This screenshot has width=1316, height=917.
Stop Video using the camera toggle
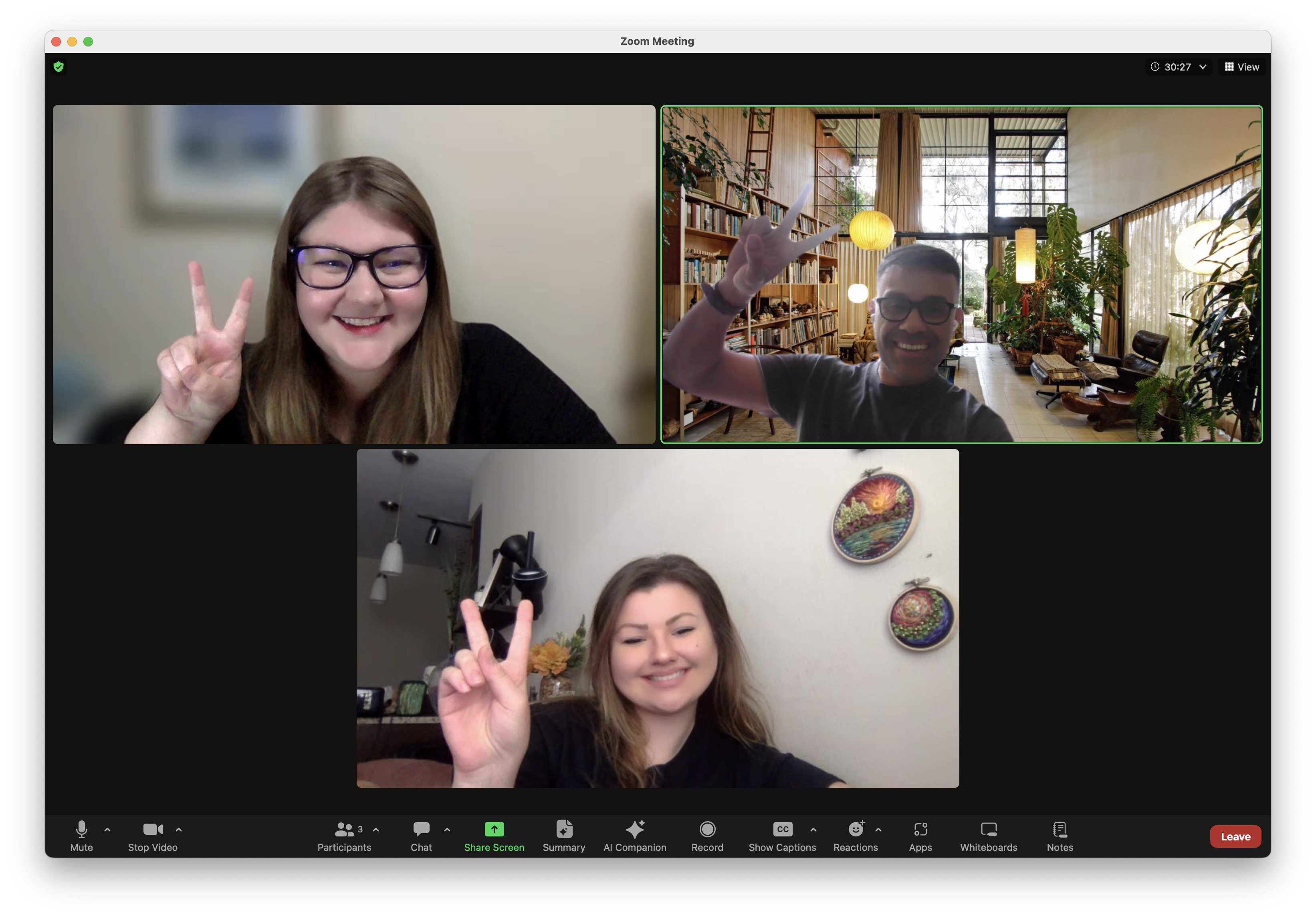(x=152, y=829)
